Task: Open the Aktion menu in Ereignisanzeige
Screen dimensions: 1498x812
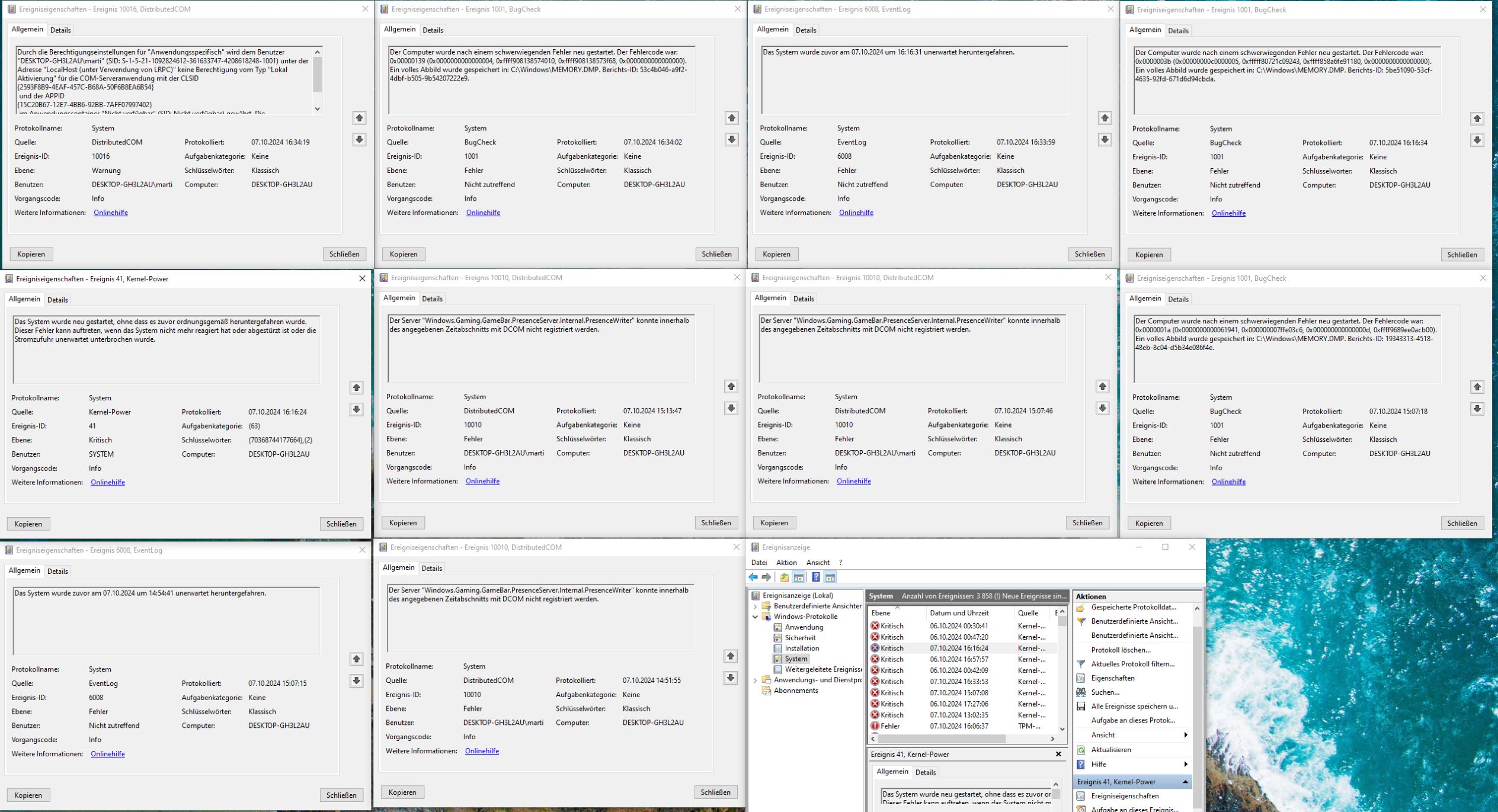Action: coord(786,563)
